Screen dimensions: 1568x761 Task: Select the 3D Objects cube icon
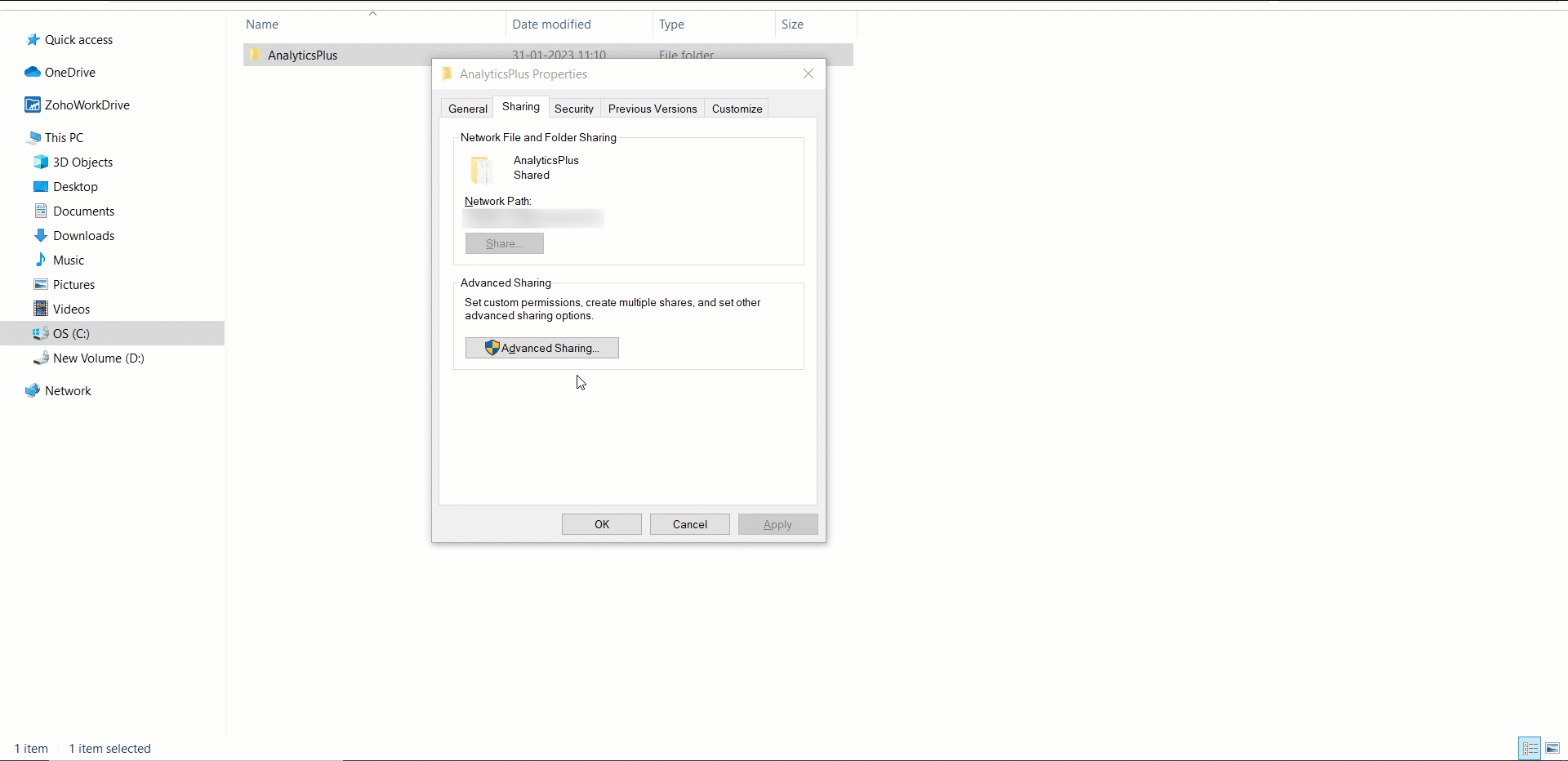click(x=41, y=162)
